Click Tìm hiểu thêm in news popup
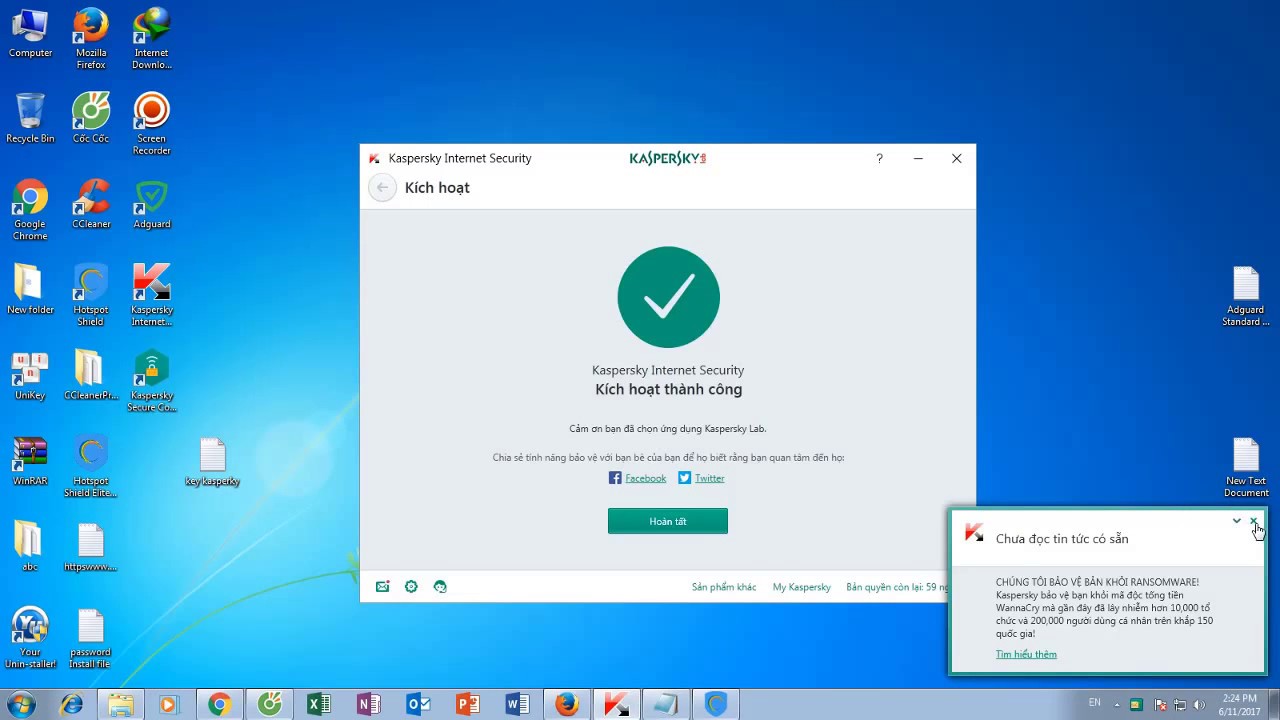Screen dimensions: 1280x720 (1026, 654)
